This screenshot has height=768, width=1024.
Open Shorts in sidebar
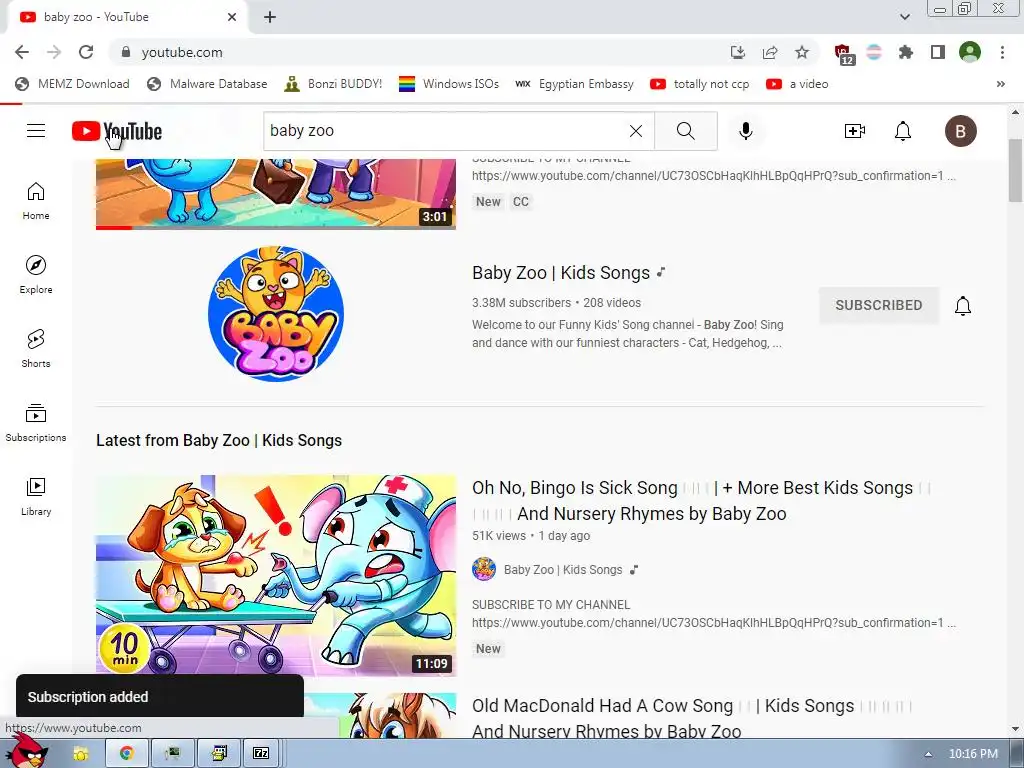pyautogui.click(x=36, y=349)
